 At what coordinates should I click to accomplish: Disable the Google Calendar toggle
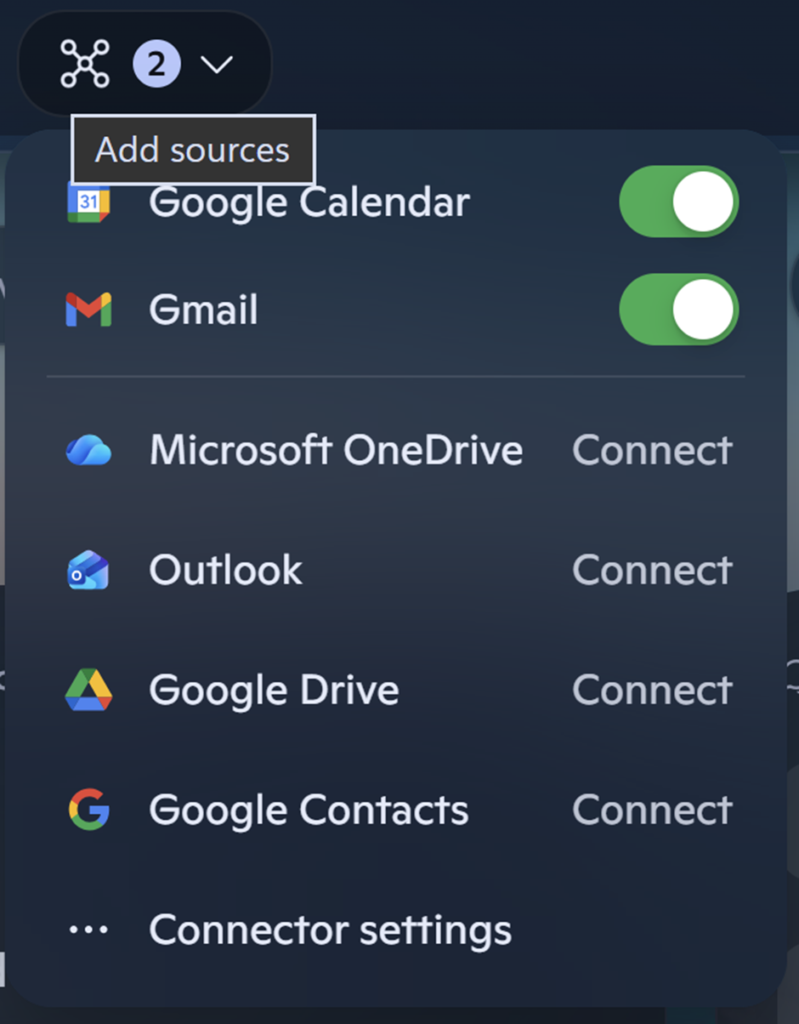coord(679,201)
